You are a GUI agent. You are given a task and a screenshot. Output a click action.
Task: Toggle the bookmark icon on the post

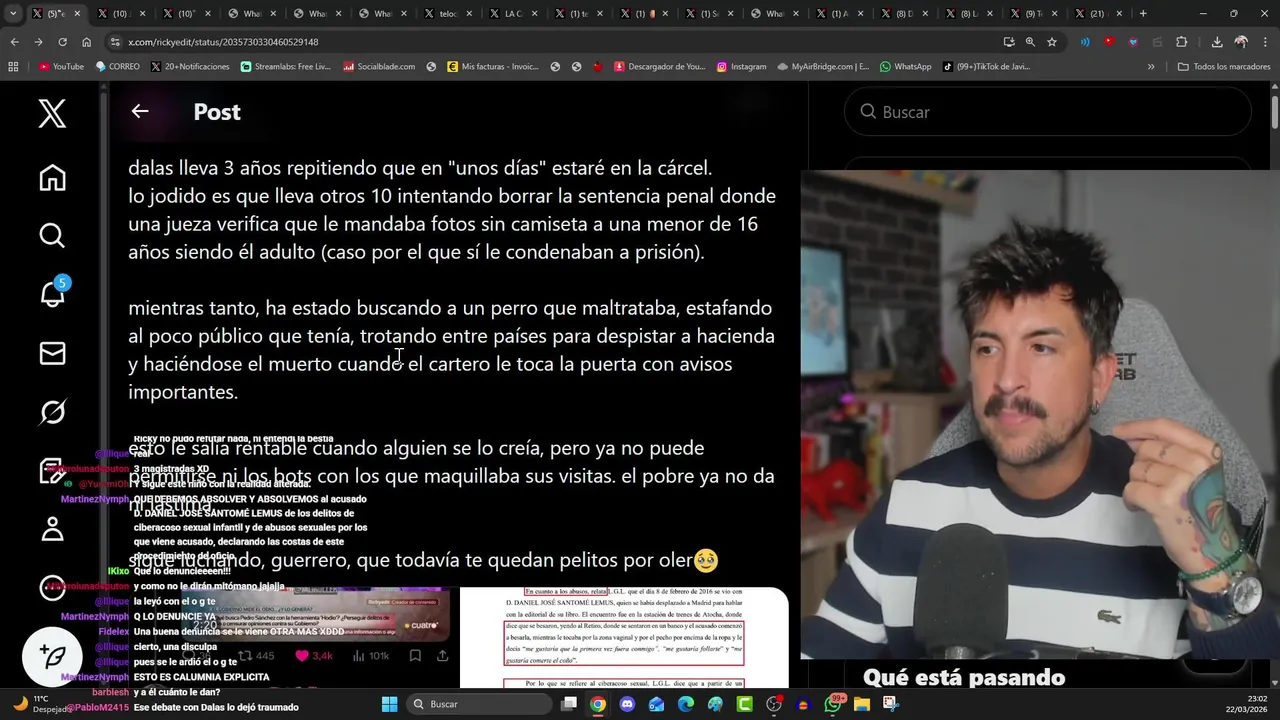click(x=415, y=656)
